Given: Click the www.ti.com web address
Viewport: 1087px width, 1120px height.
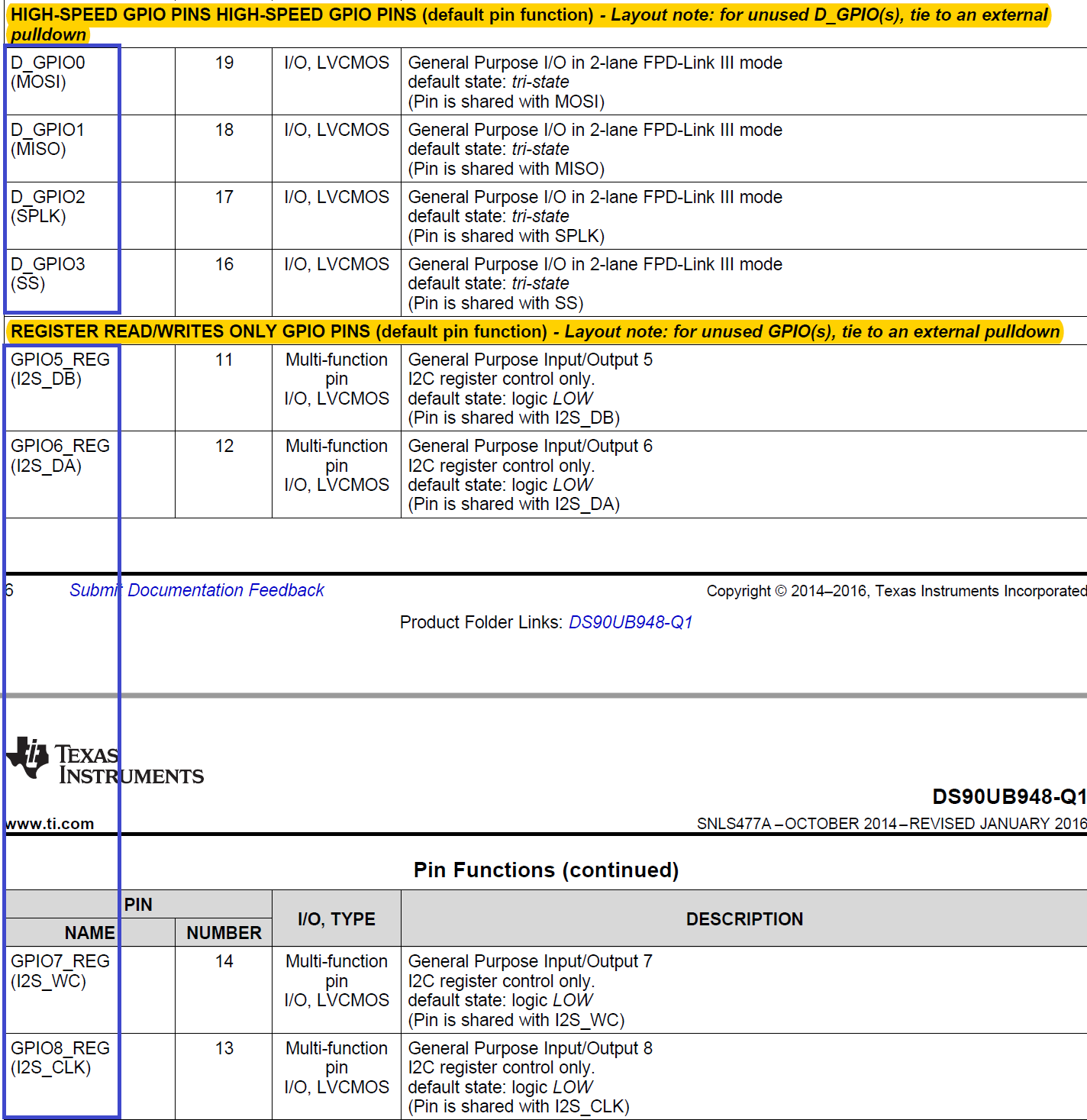Looking at the screenshot, I should 50,824.
